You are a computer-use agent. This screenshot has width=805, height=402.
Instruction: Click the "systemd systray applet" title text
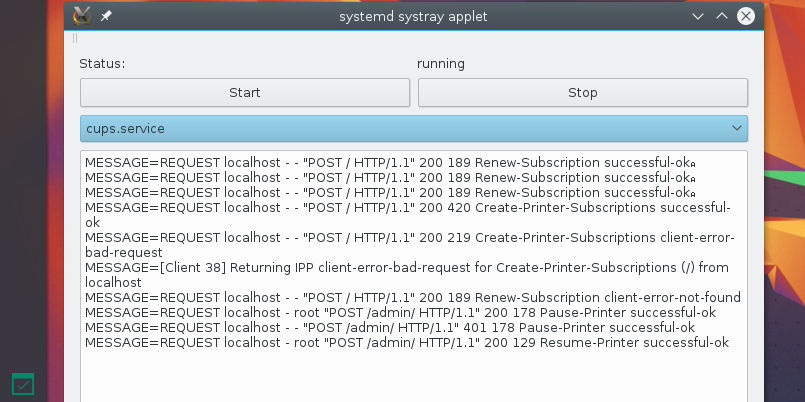point(413,16)
